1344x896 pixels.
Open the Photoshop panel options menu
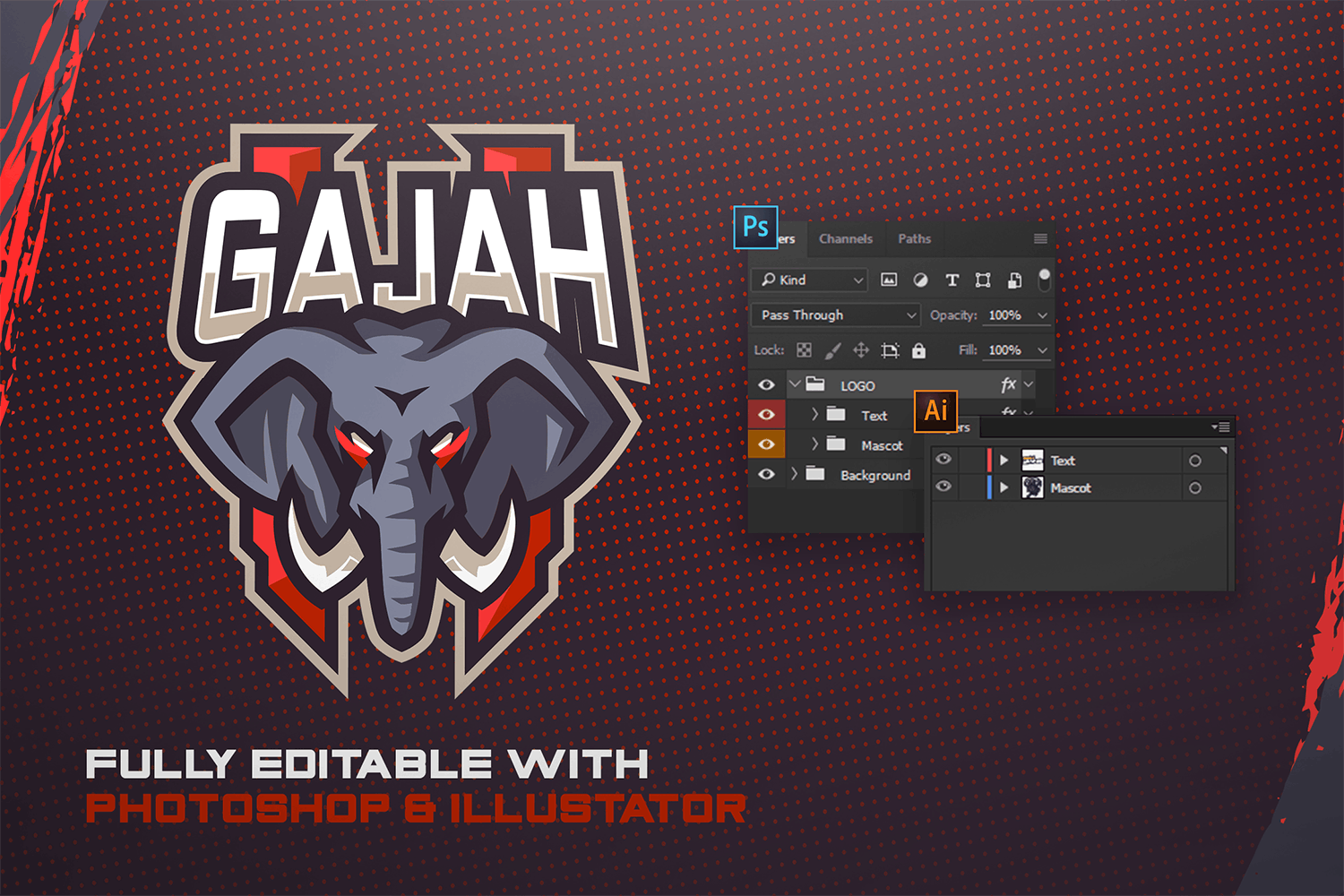[x=1040, y=238]
